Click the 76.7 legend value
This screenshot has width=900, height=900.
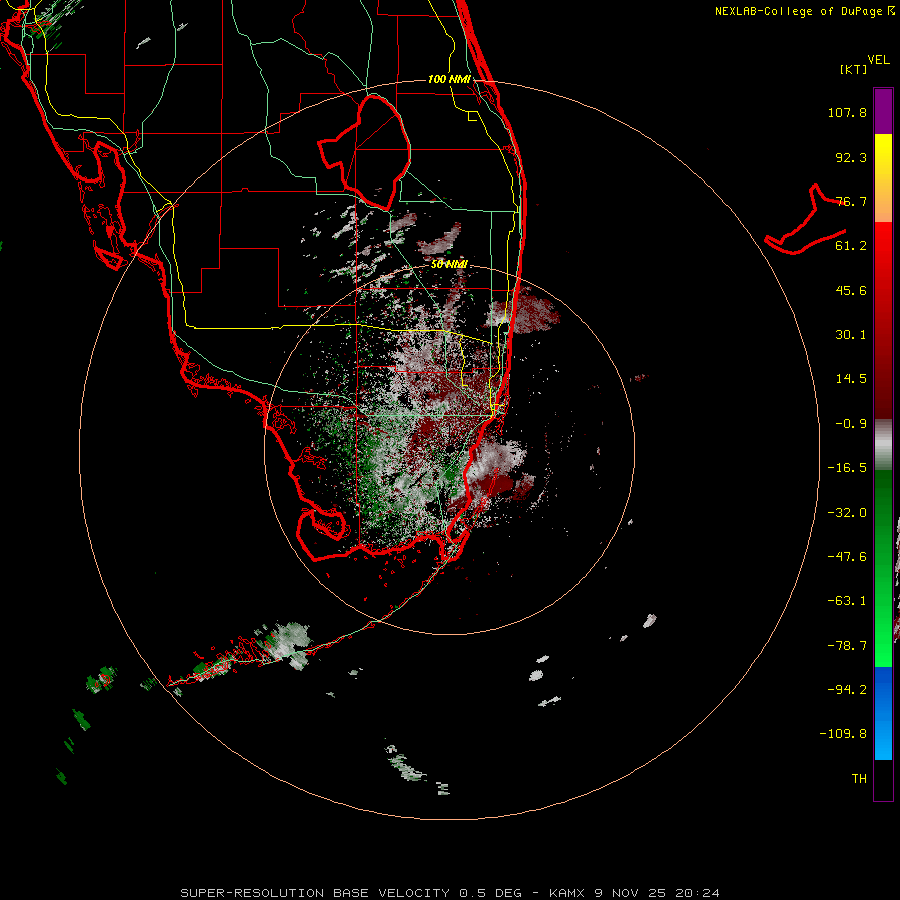point(851,201)
